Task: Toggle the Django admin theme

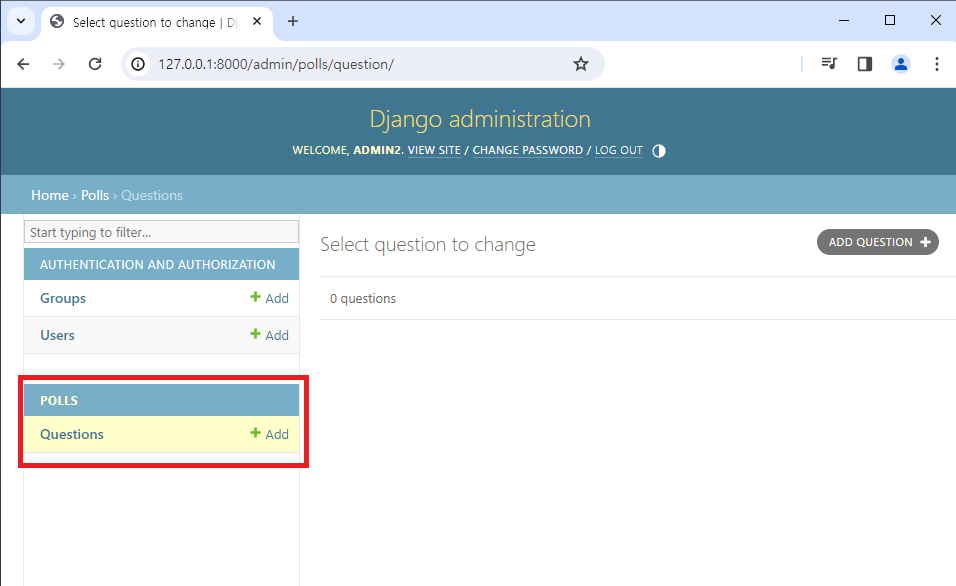Action: pos(658,151)
